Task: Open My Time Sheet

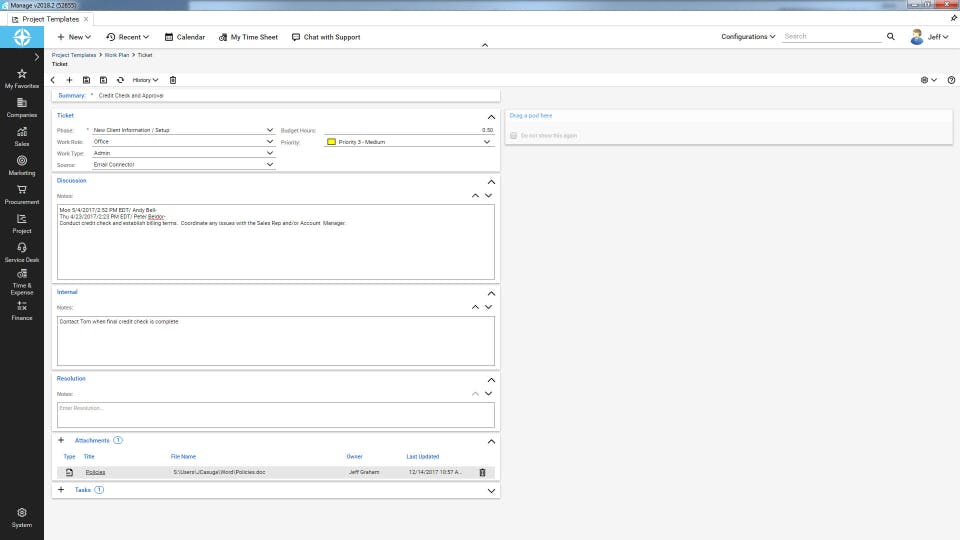Action: (248, 37)
